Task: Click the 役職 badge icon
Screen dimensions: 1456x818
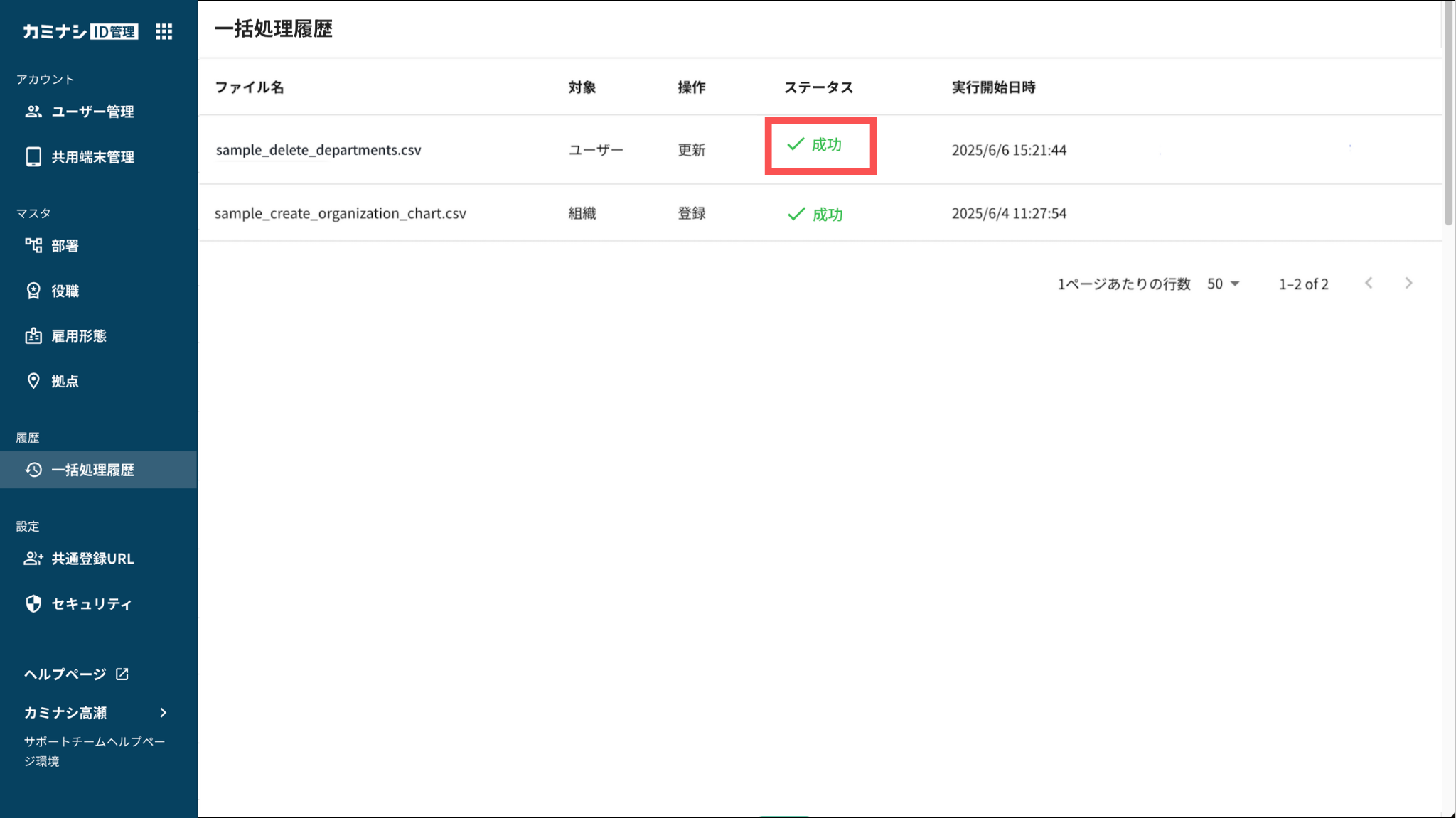Action: click(33, 291)
